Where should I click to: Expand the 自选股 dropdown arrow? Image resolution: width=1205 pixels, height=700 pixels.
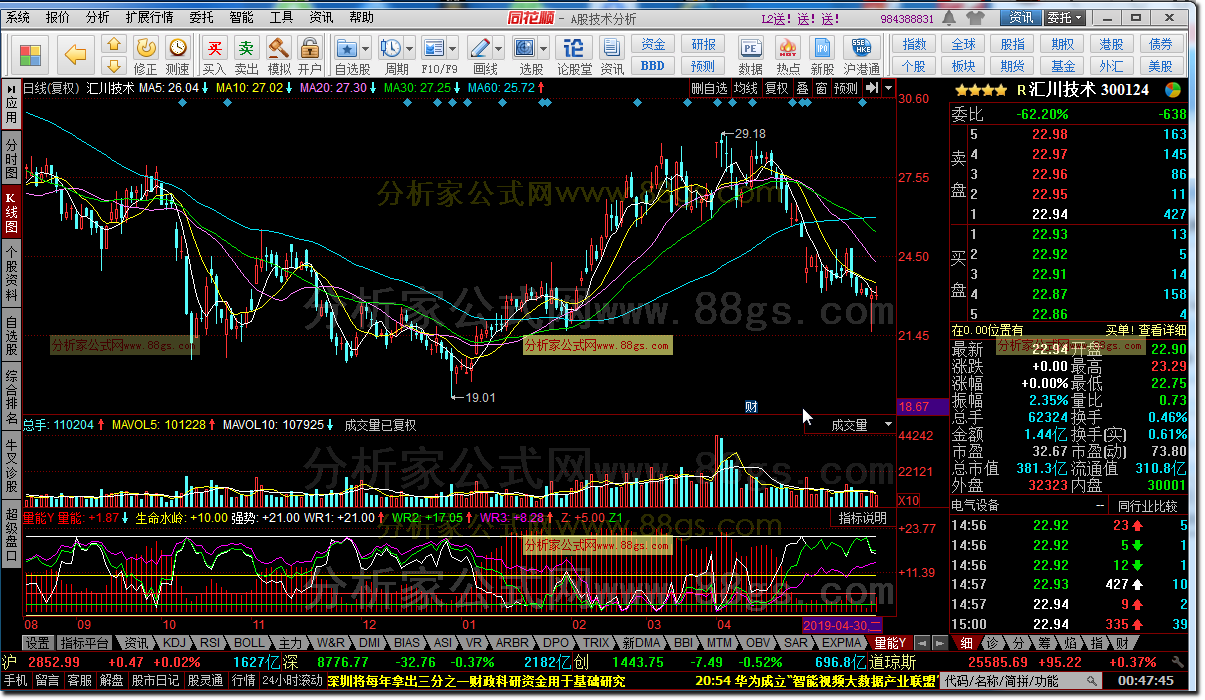366,48
